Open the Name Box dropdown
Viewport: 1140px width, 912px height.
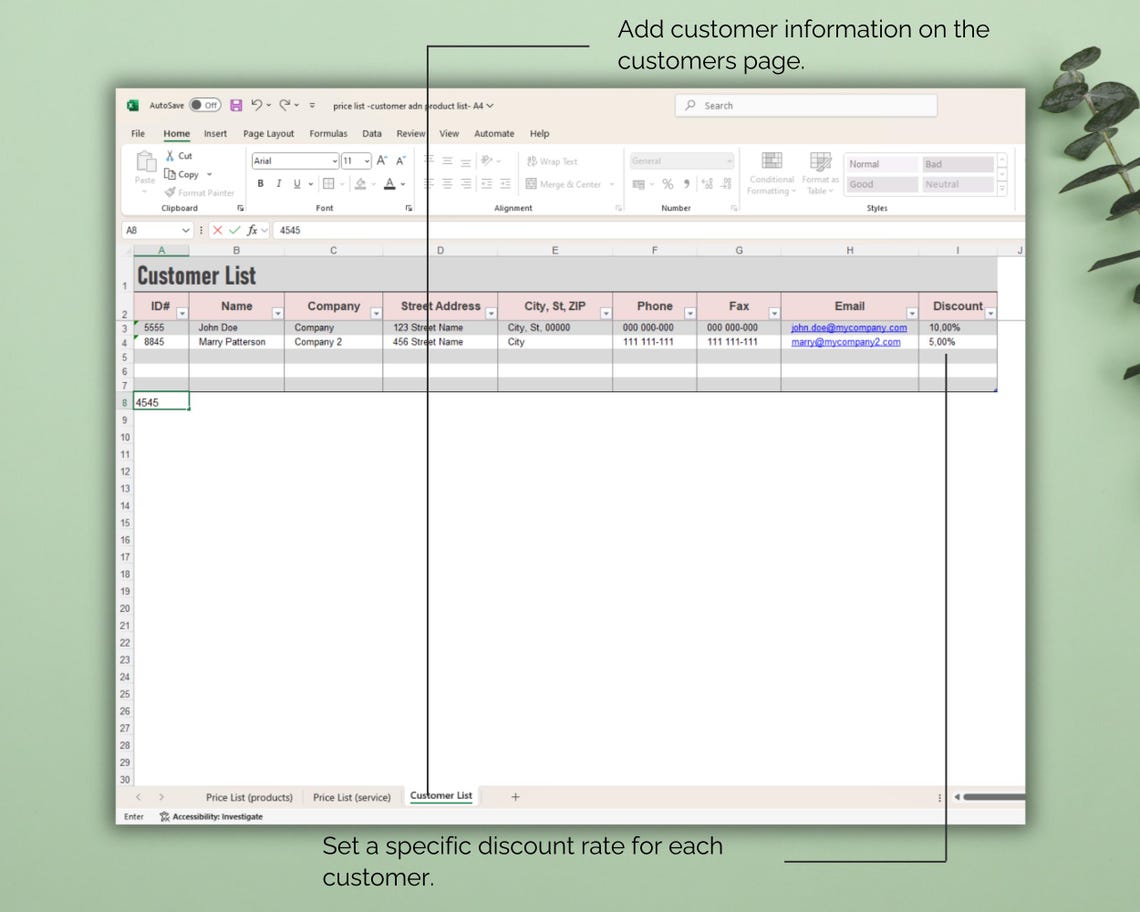tap(185, 230)
